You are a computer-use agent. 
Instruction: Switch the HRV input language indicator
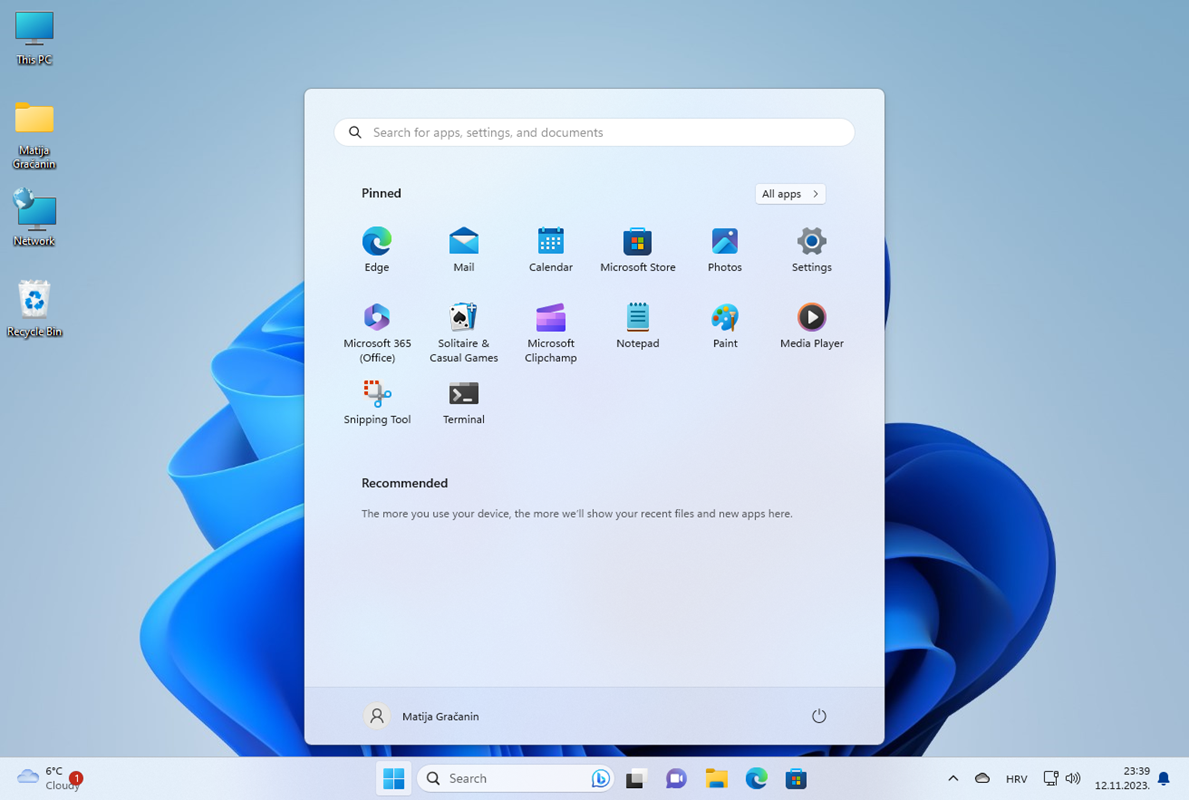(x=1016, y=779)
